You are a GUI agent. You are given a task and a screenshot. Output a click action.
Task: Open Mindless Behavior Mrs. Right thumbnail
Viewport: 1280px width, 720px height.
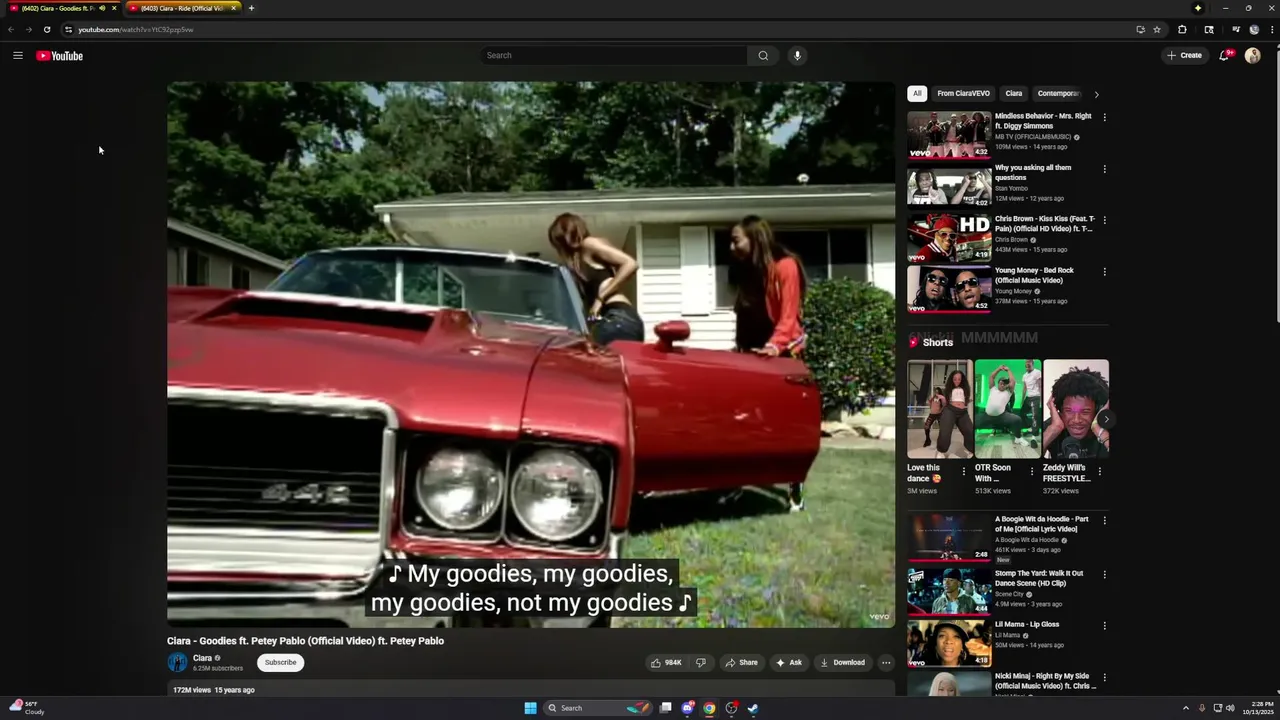coord(949,135)
